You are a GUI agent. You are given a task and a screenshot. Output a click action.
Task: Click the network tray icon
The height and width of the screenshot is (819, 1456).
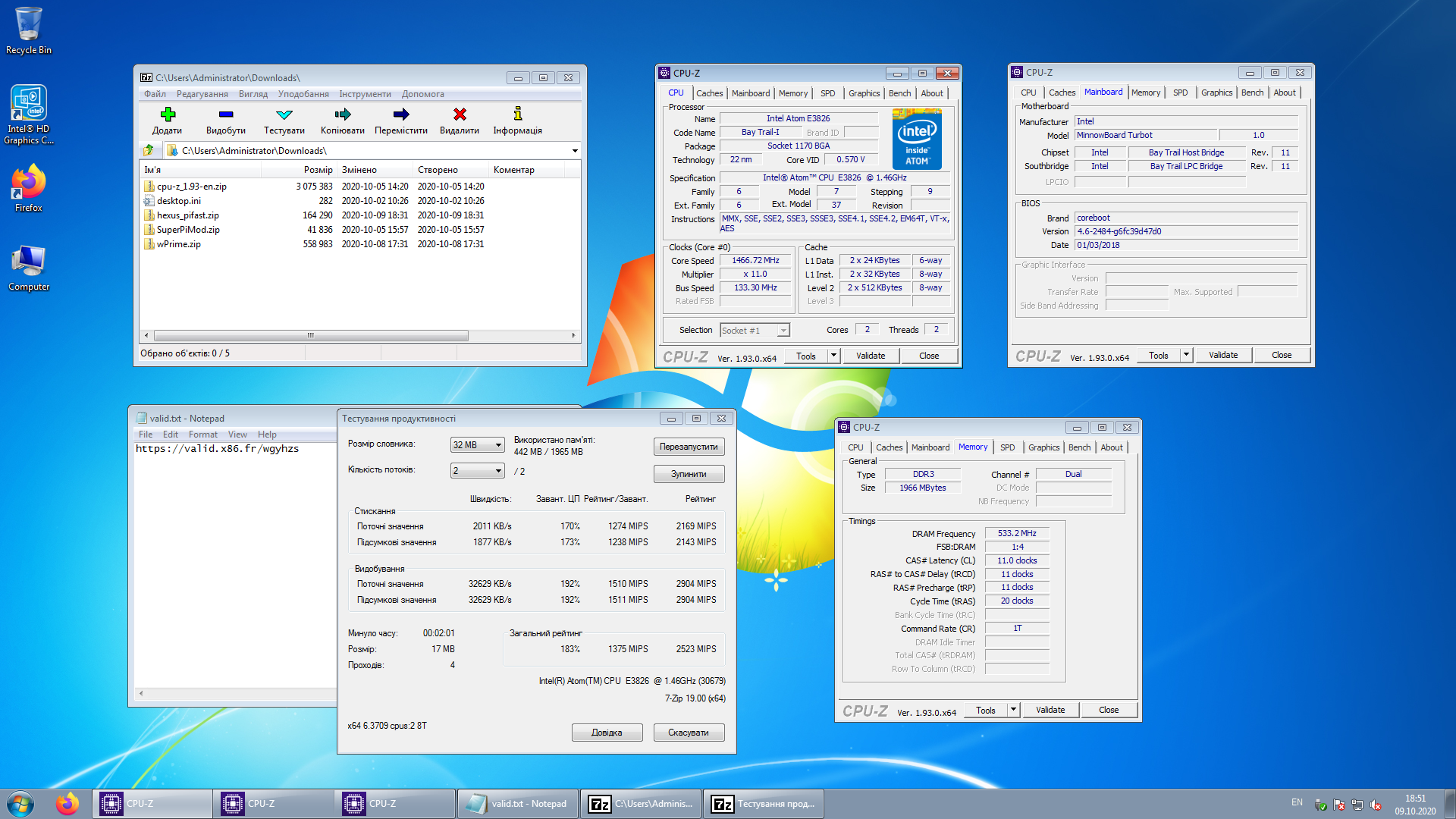[x=1357, y=805]
